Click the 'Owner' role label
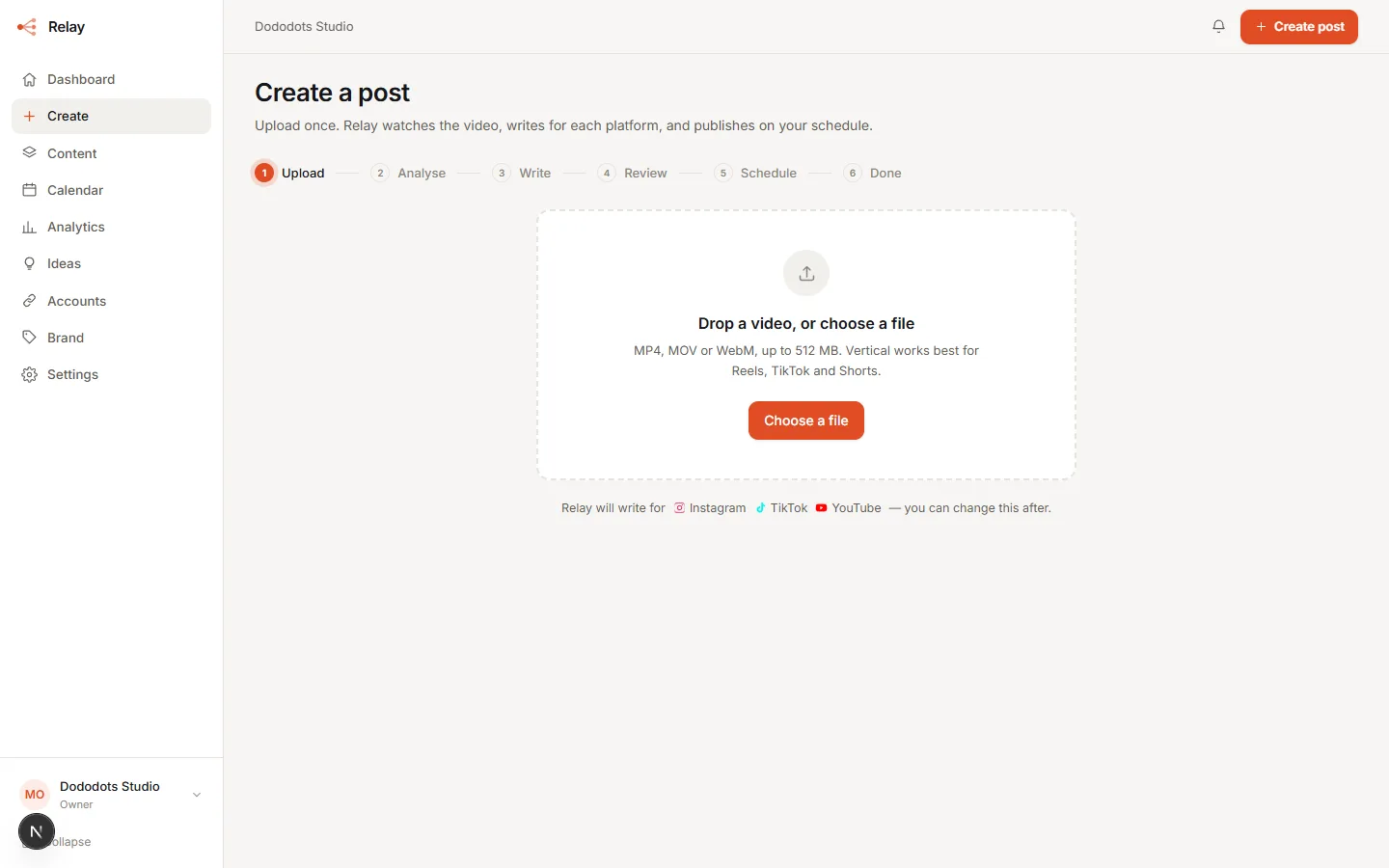The width and height of the screenshot is (1389, 868). [x=76, y=804]
